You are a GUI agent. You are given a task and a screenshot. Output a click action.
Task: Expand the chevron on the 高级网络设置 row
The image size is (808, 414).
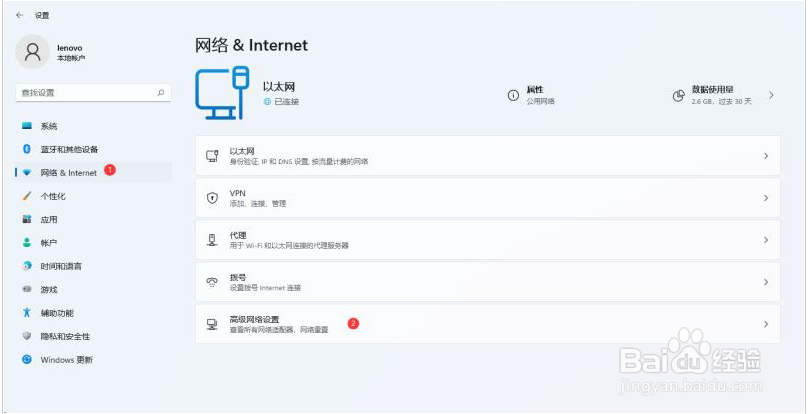coord(766,324)
